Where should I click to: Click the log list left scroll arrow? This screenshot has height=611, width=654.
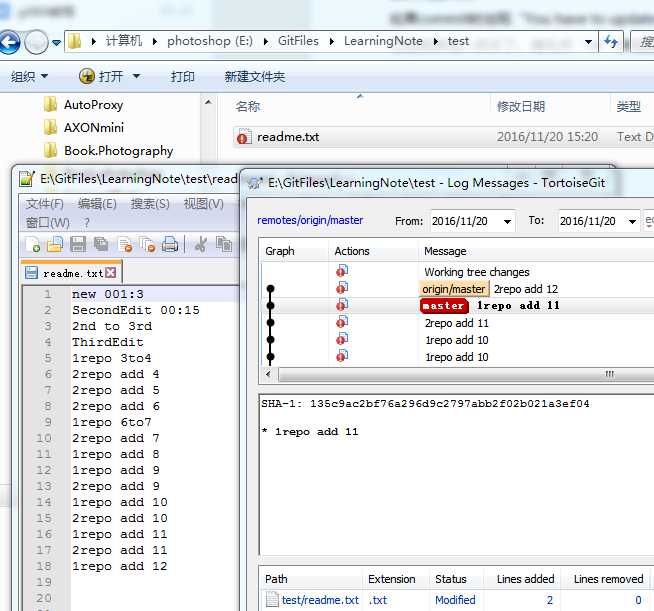tap(268, 374)
